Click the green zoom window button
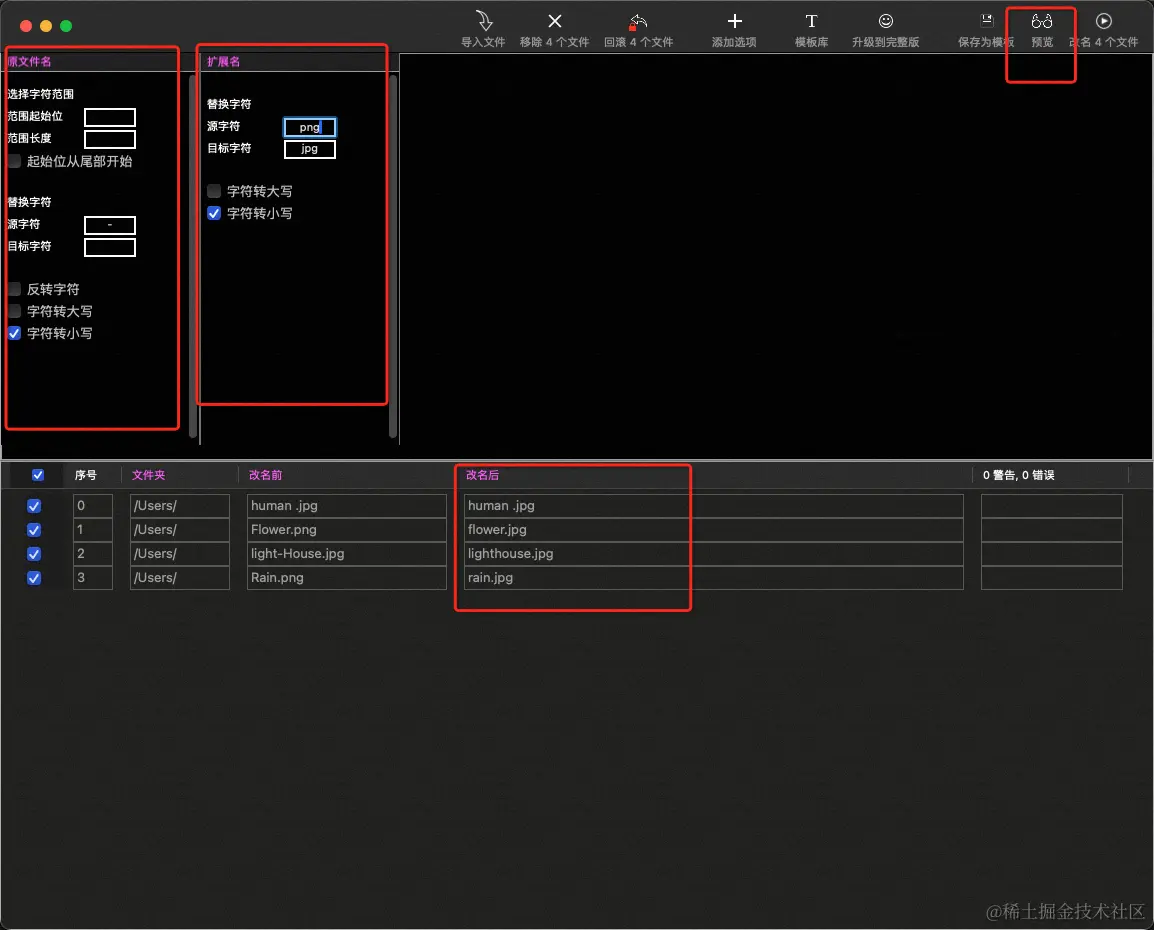This screenshot has width=1154, height=930. coord(66,26)
